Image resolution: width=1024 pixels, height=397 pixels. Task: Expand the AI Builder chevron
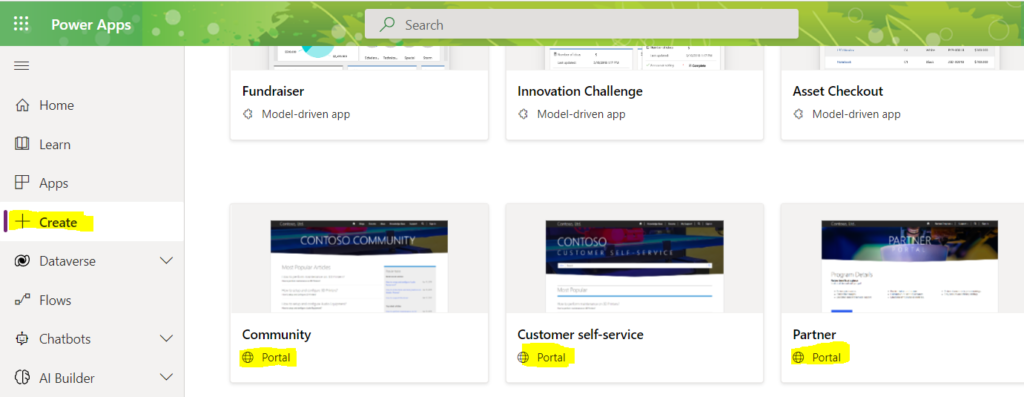167,377
